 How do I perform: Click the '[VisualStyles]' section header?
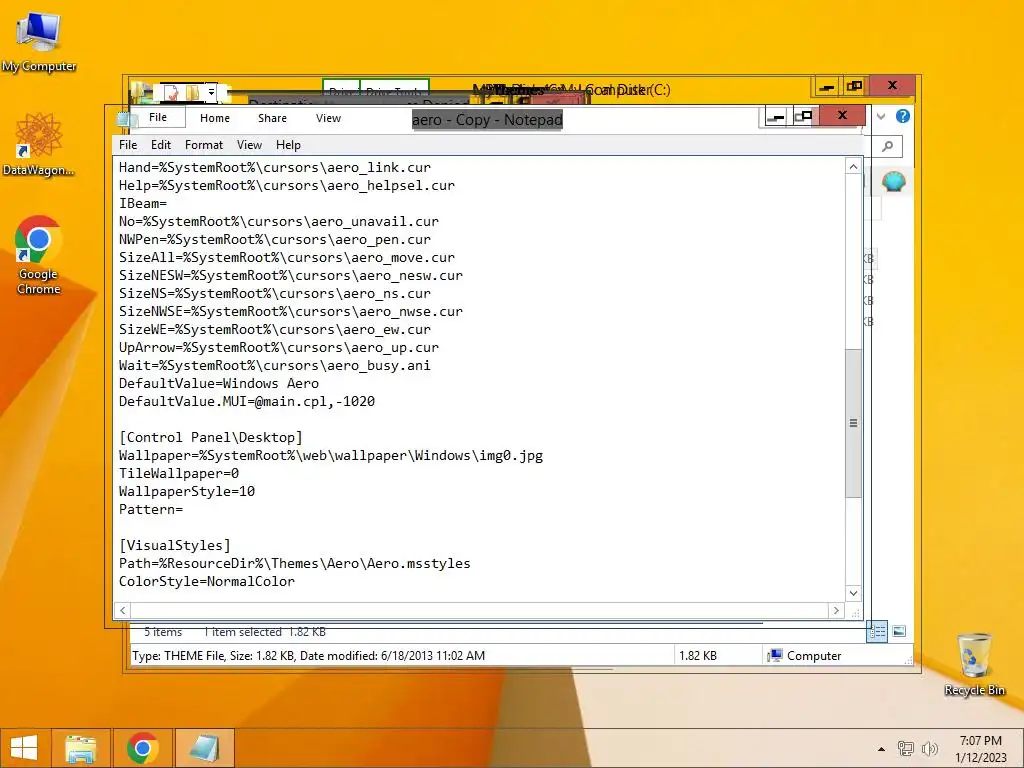pyautogui.click(x=174, y=545)
